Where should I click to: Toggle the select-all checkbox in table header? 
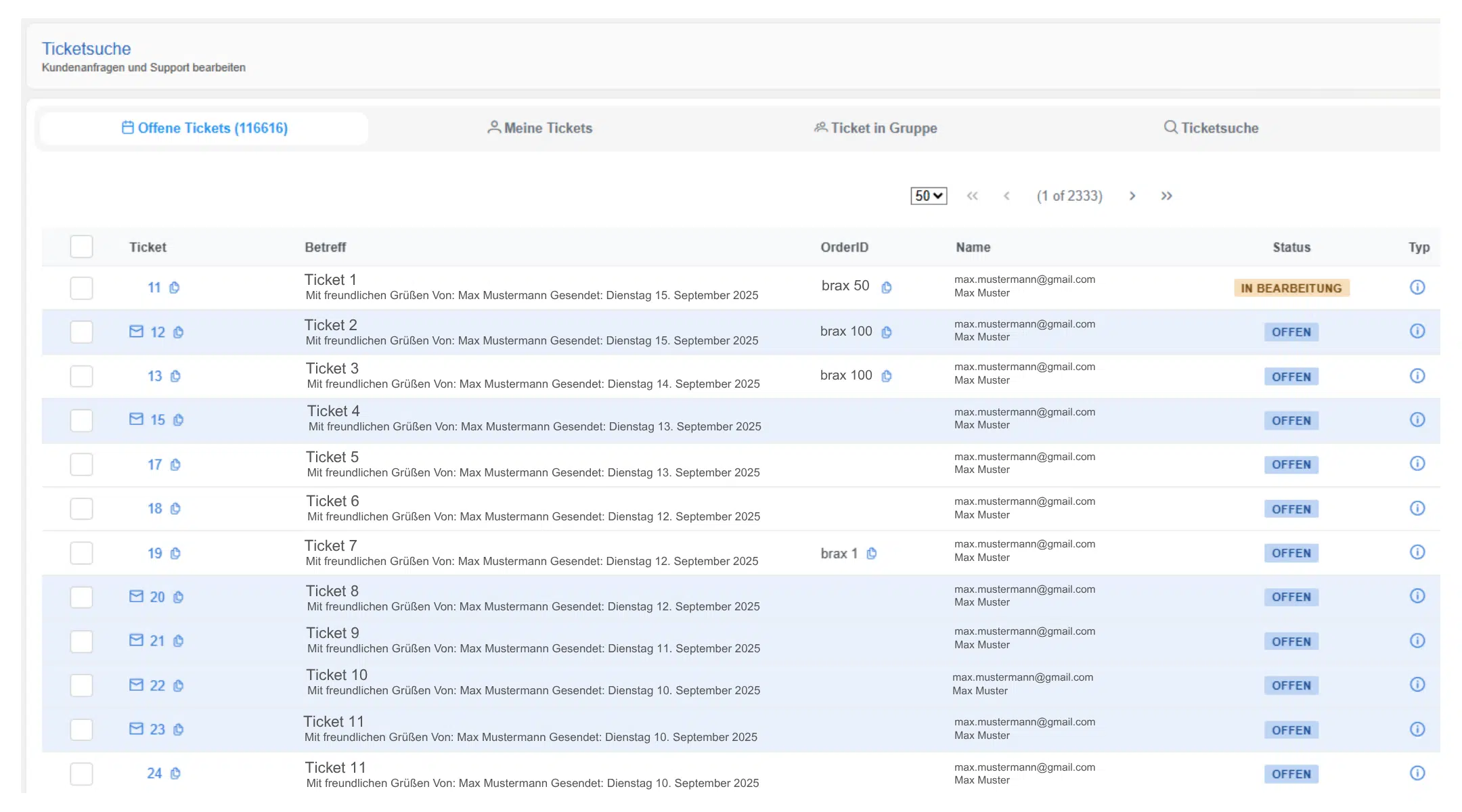point(81,247)
